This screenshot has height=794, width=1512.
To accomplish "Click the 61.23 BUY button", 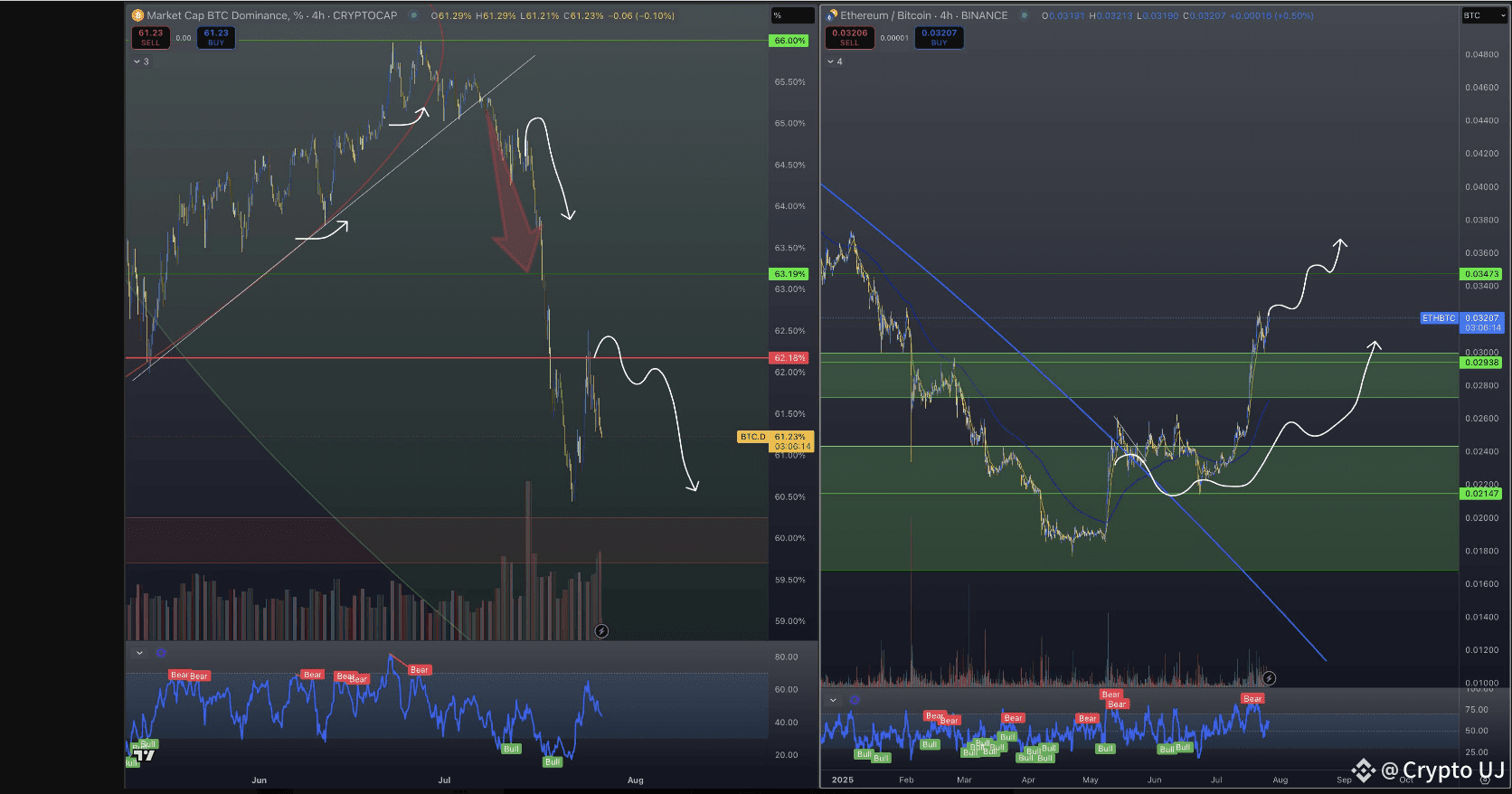I will 216,37.
